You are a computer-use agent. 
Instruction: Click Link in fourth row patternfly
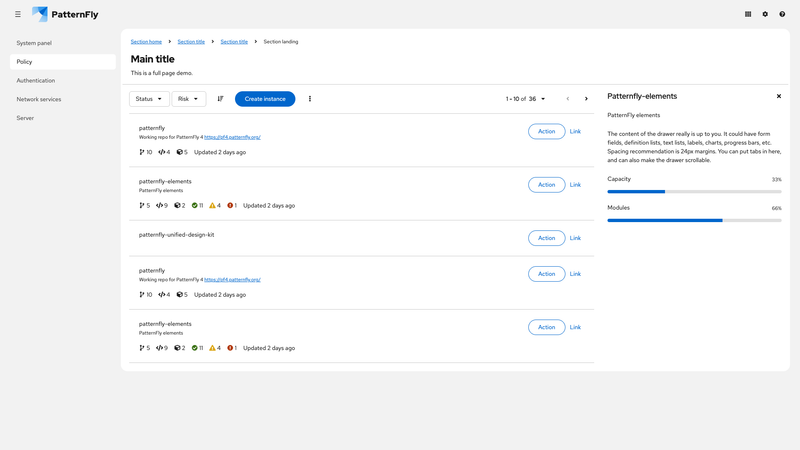575,274
